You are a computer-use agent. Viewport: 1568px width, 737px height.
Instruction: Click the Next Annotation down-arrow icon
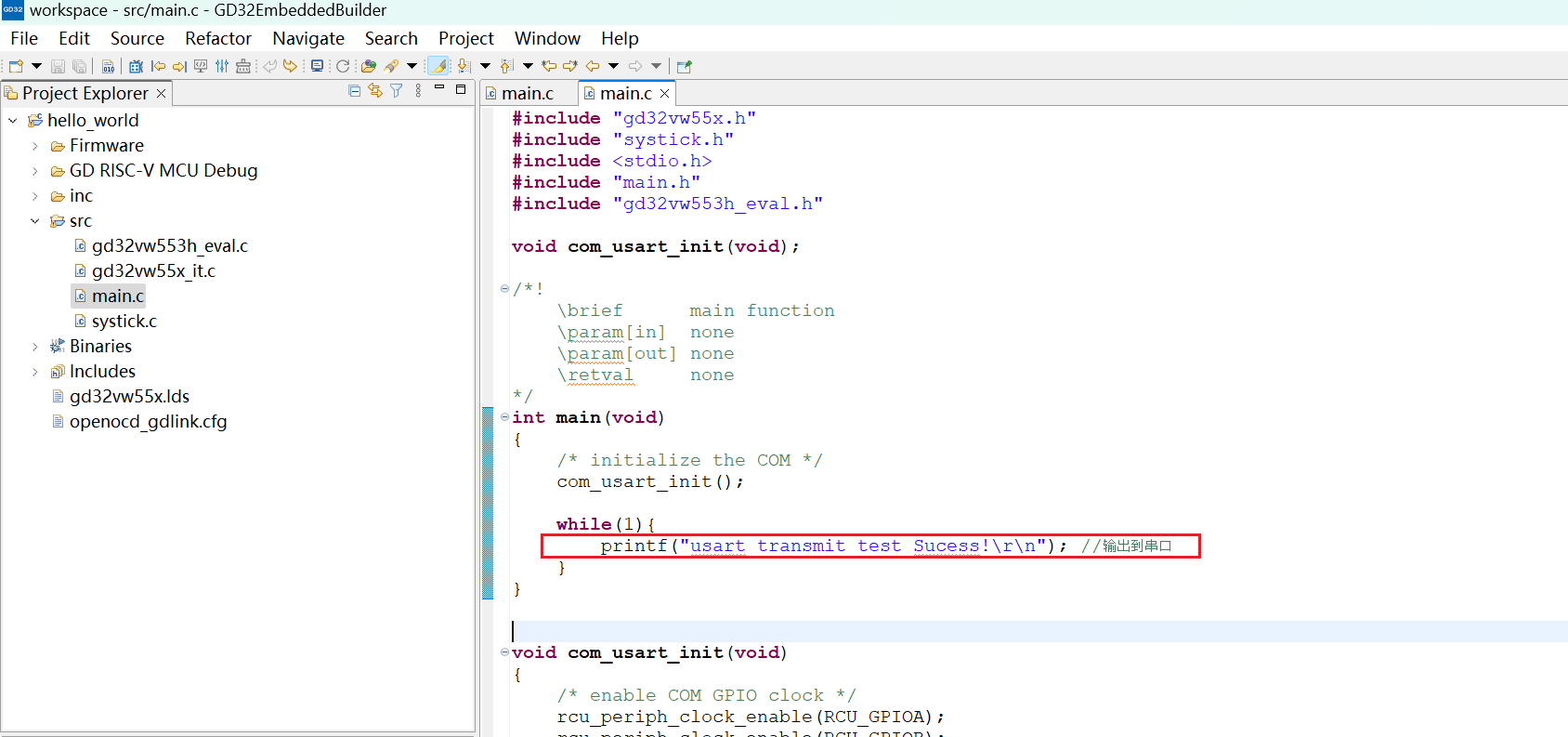coord(464,66)
